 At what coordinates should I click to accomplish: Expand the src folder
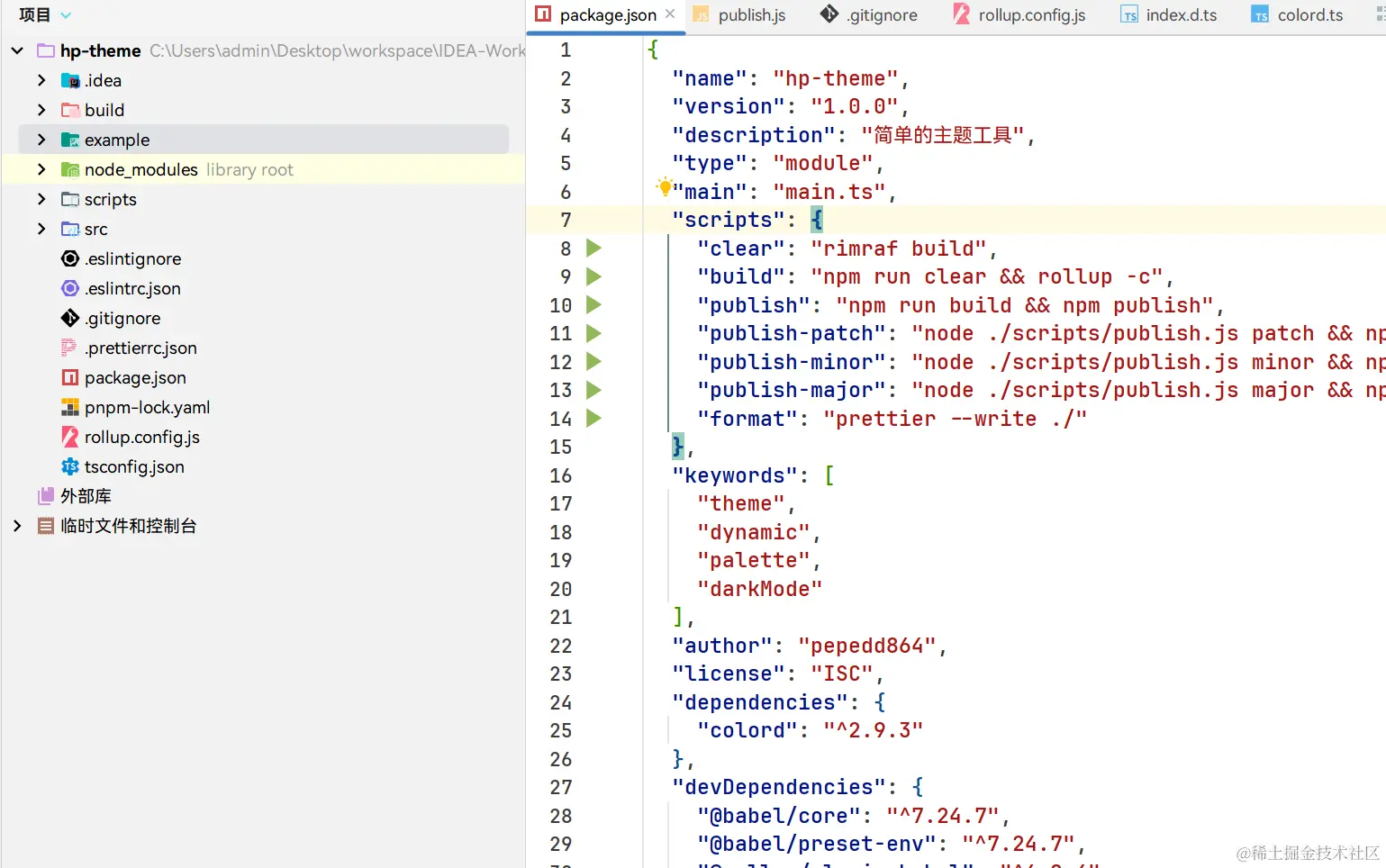tap(41, 229)
